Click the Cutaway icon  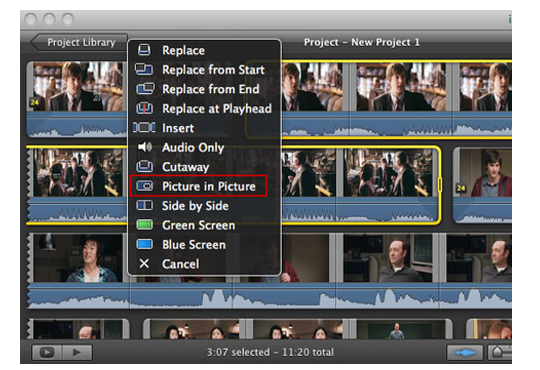click(144, 166)
